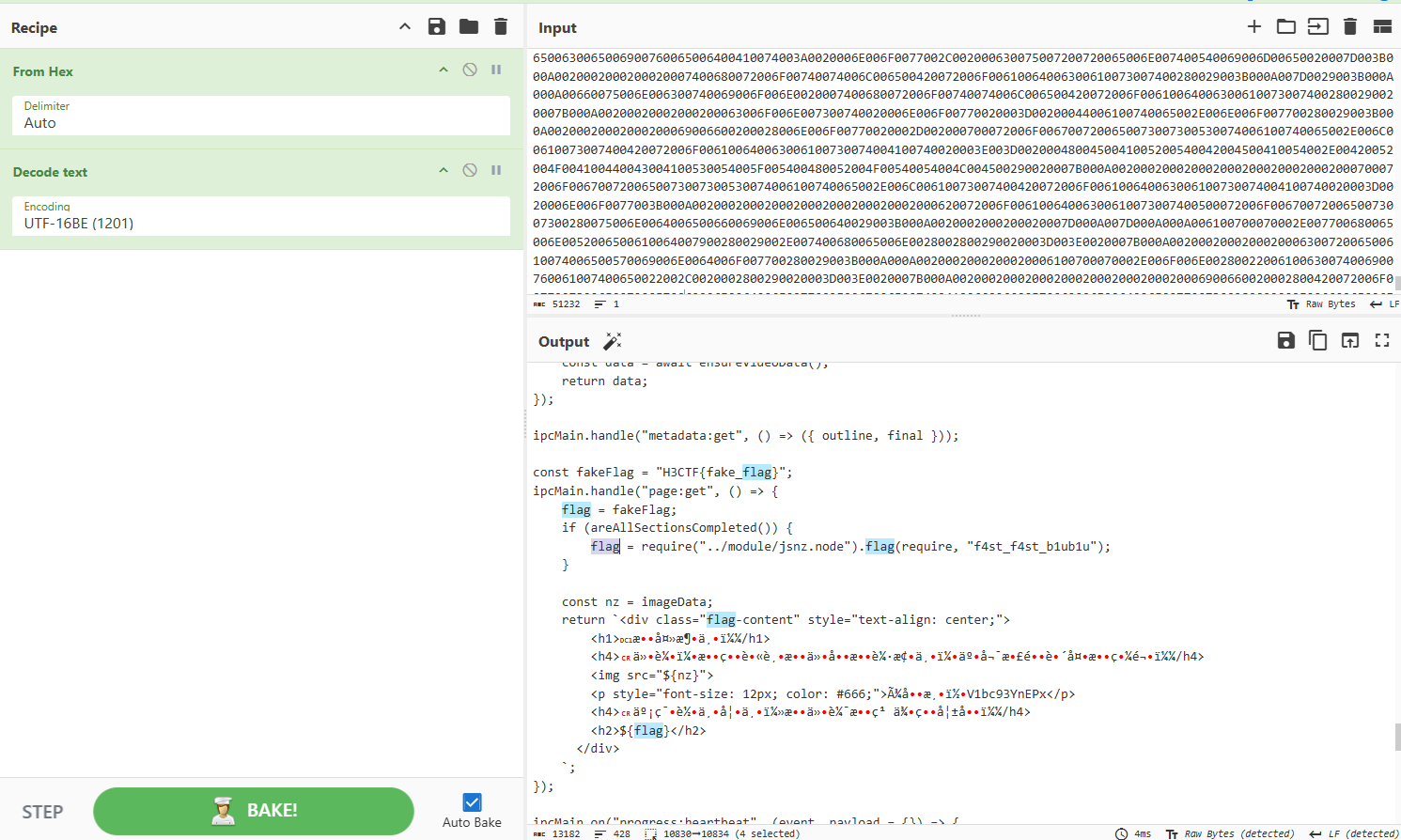The width and height of the screenshot is (1401, 840).
Task: Toggle the Auto Bake checkbox
Action: 472,802
